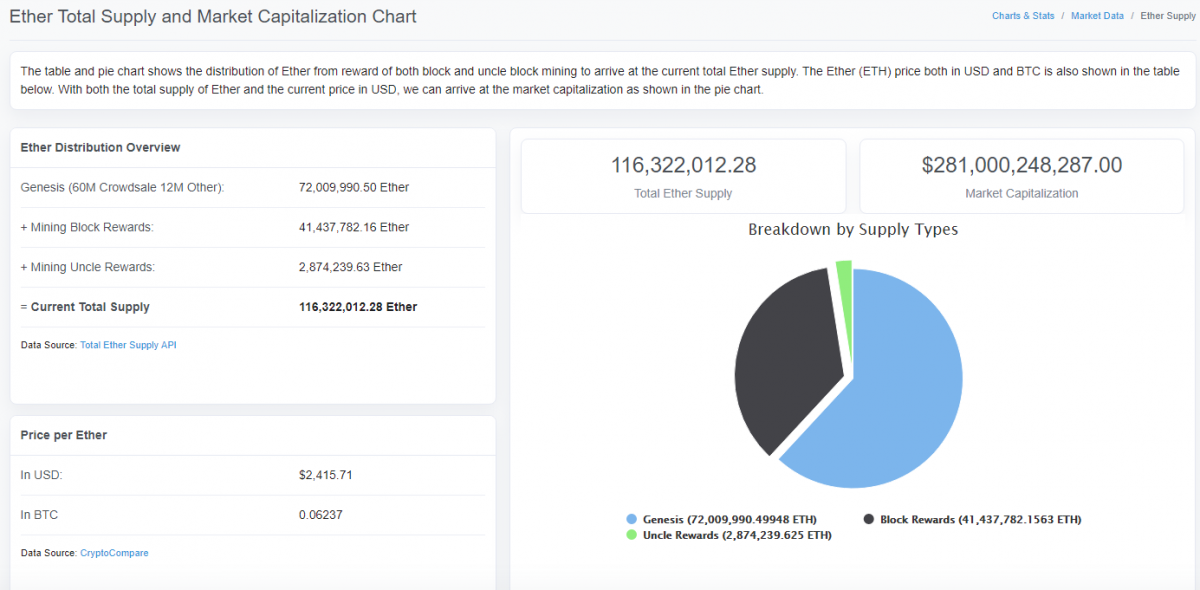Click the Price per Ether panel heading
The height and width of the screenshot is (590, 1200).
coord(64,435)
